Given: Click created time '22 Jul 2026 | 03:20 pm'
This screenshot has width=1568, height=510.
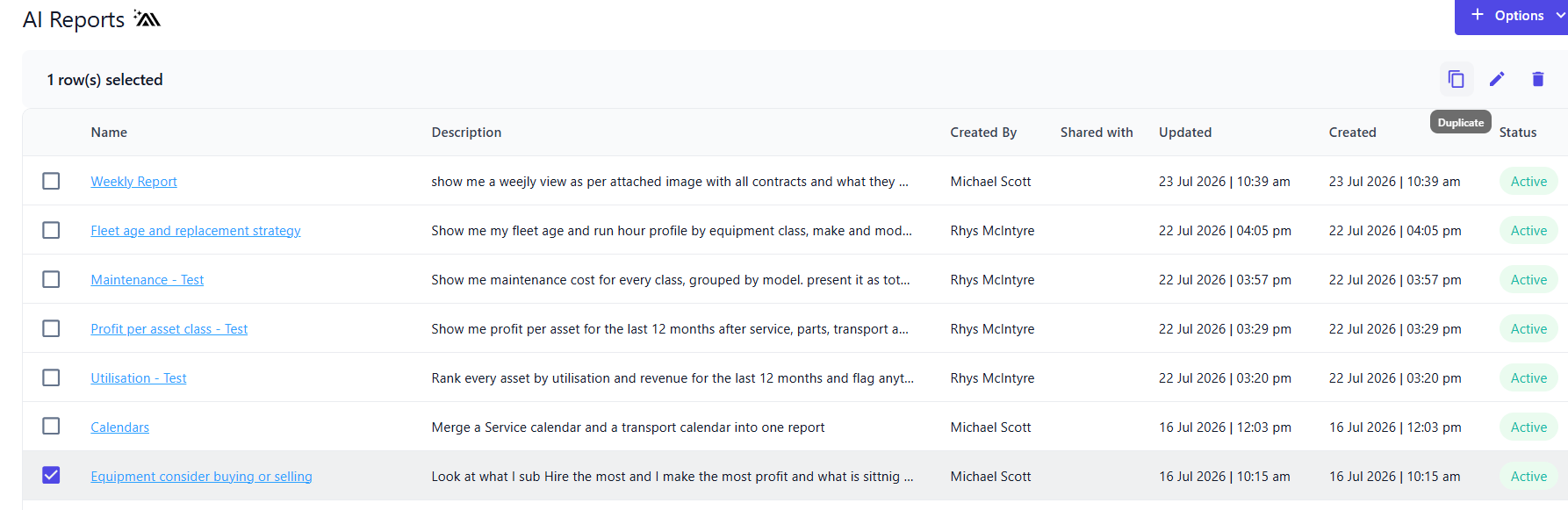Looking at the screenshot, I should 1395,378.
